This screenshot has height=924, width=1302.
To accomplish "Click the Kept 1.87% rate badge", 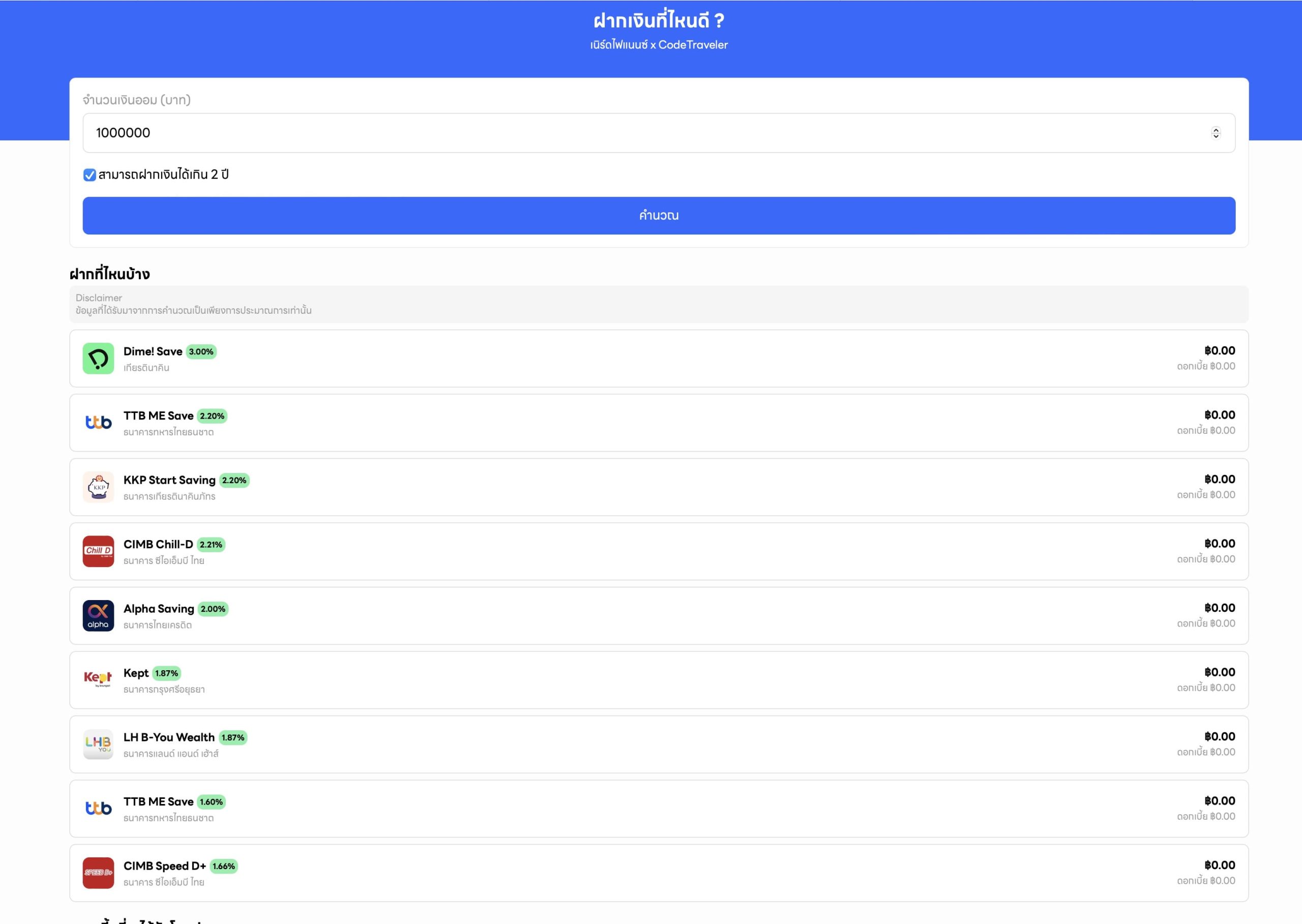I will click(x=166, y=673).
